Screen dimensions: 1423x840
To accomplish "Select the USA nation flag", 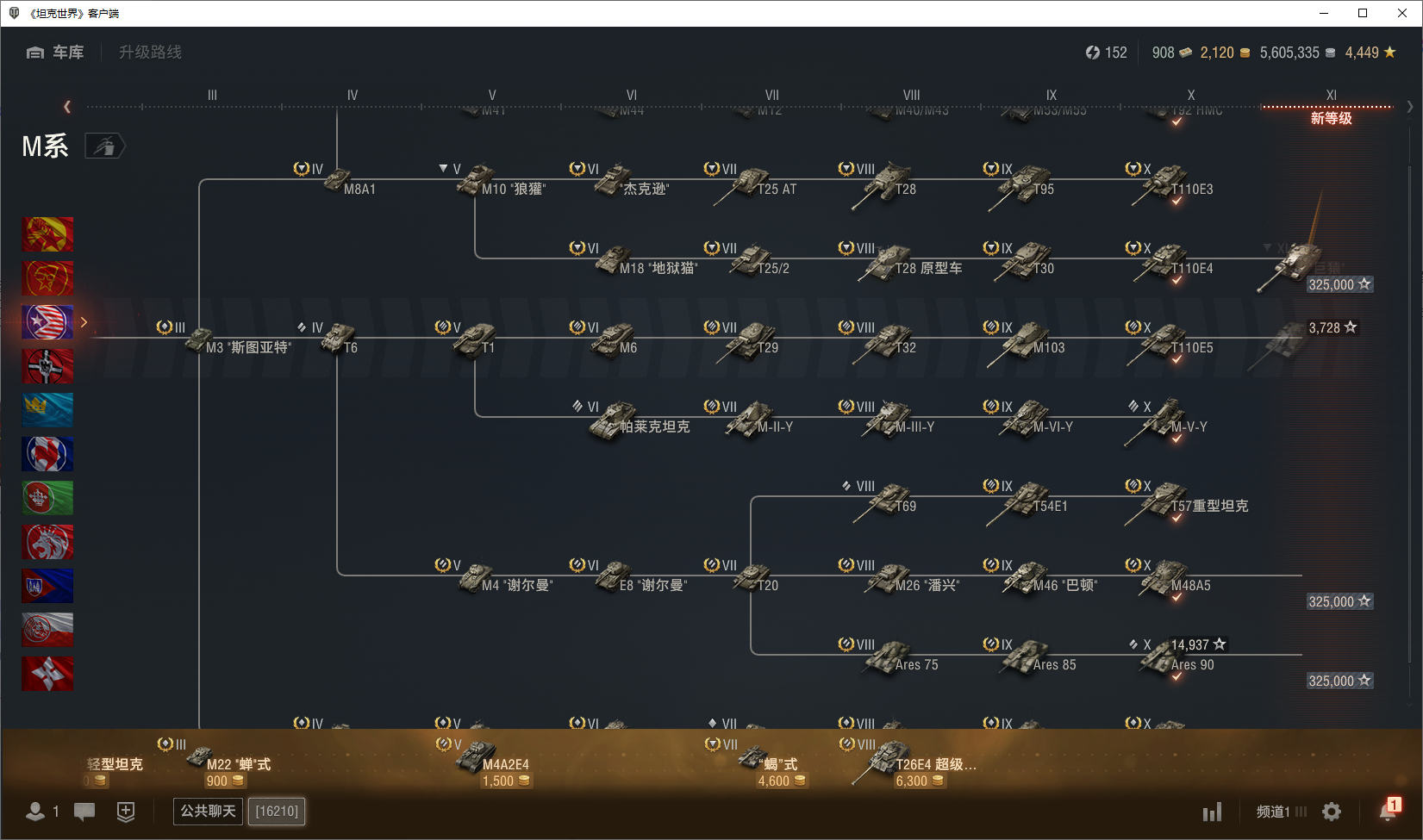I will tap(47, 322).
